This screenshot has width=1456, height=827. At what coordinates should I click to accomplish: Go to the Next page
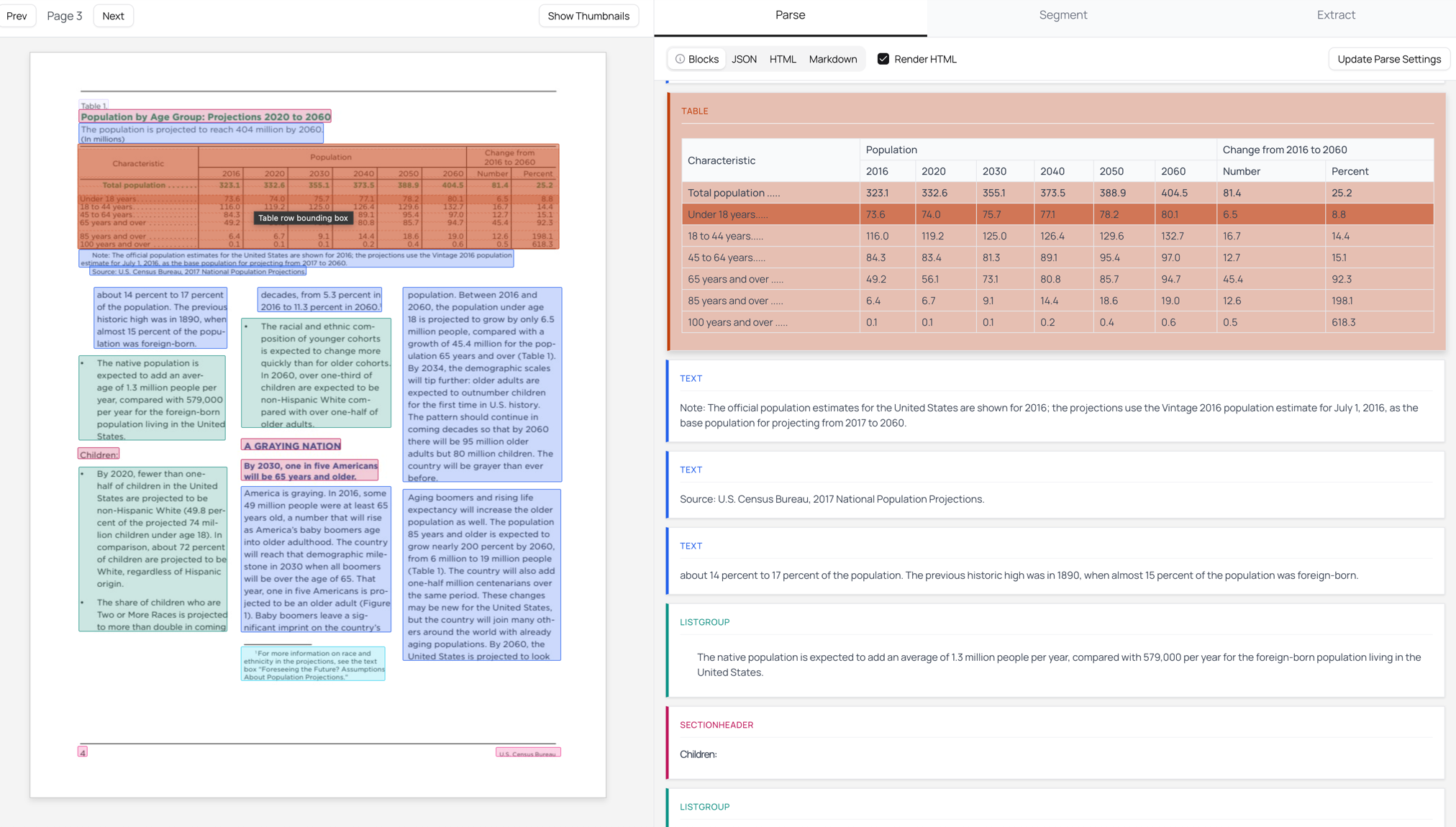(x=113, y=16)
